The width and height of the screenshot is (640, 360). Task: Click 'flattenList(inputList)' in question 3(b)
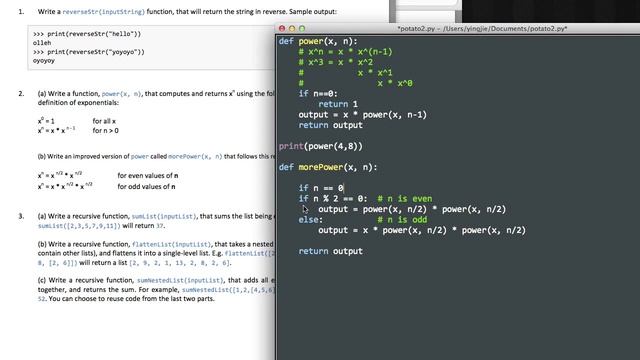171,244
